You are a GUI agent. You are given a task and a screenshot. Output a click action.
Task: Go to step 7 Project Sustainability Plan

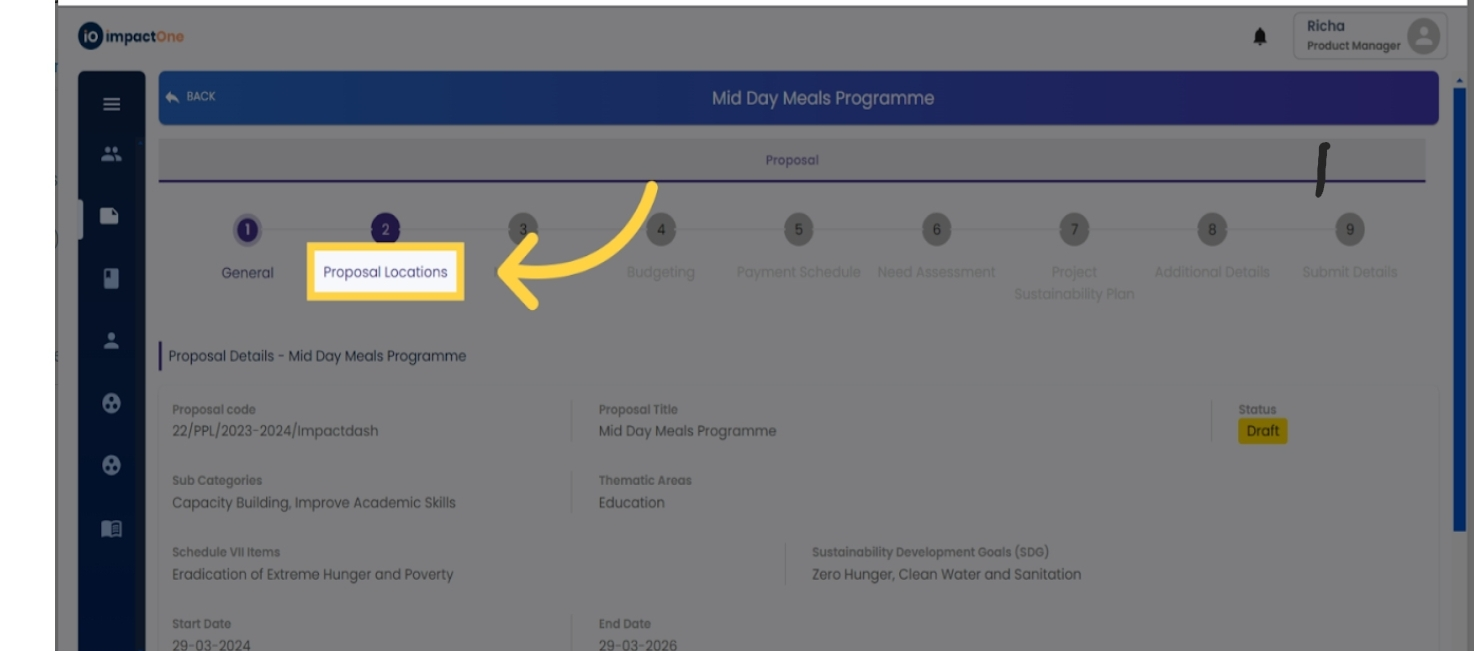click(1074, 259)
